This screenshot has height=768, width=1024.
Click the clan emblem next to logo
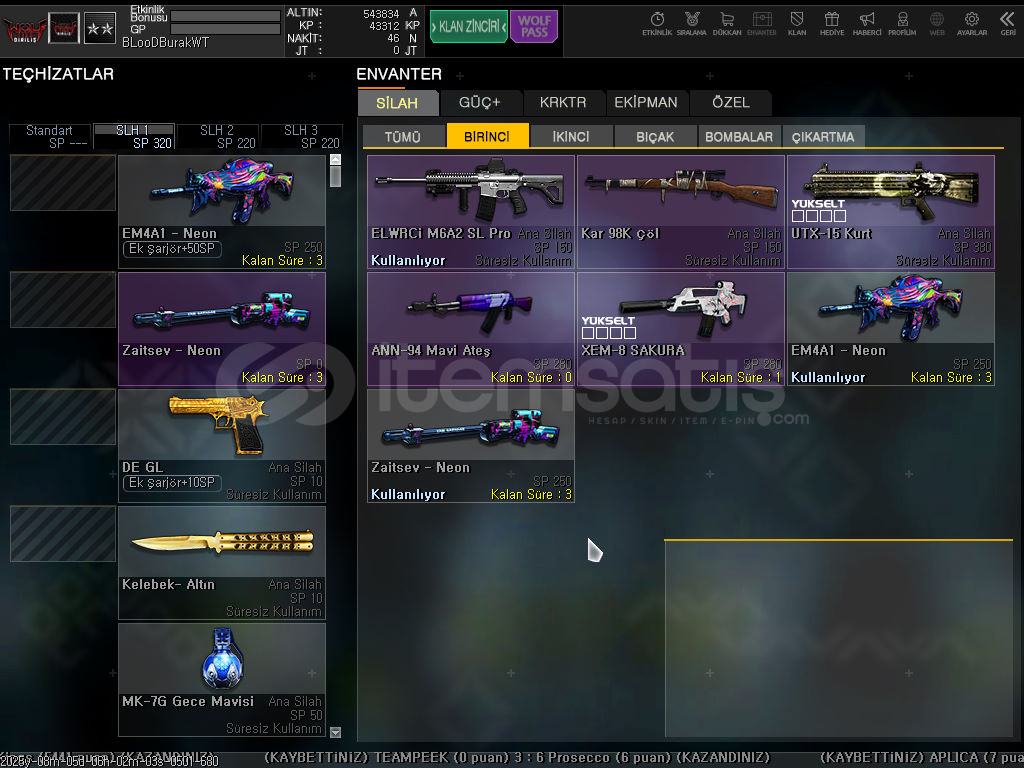[64, 29]
